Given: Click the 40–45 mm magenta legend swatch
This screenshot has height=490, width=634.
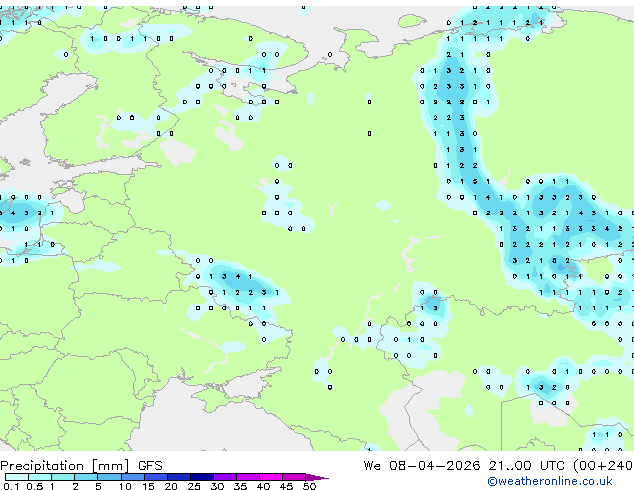Looking at the screenshot, I should (x=271, y=477).
